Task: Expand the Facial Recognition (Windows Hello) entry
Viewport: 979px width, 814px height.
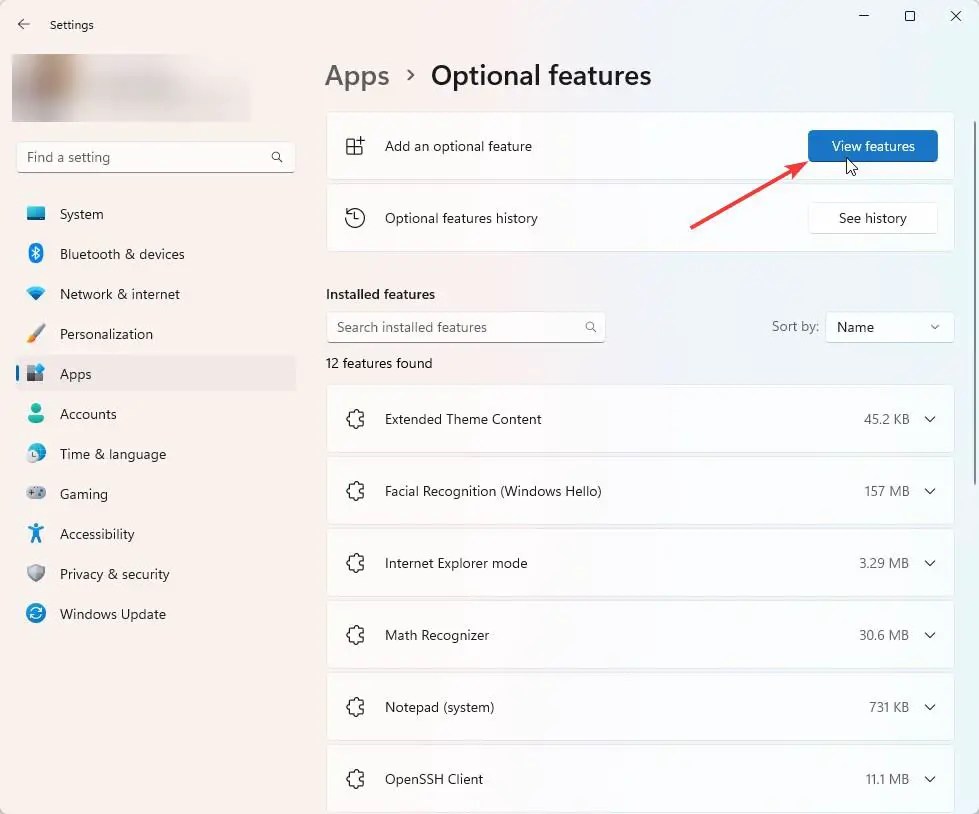Action: point(930,492)
